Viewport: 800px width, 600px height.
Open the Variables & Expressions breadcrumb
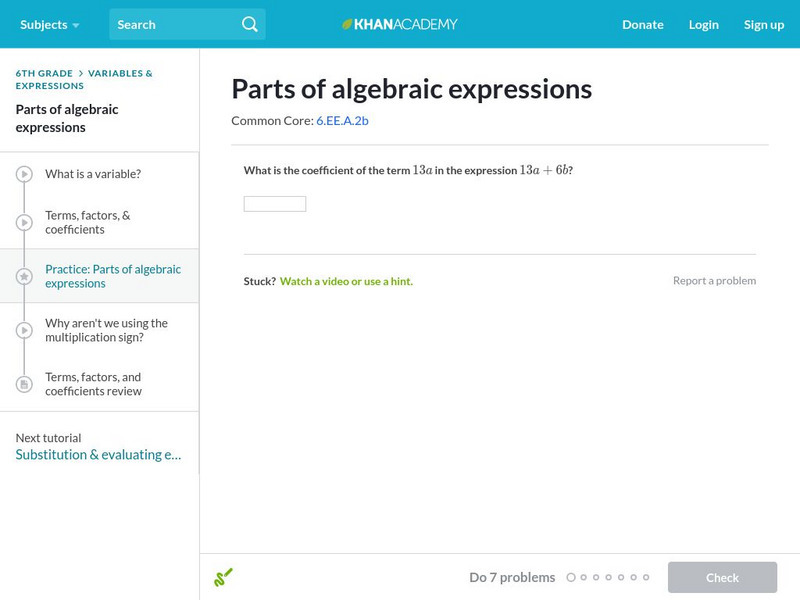[x=120, y=73]
